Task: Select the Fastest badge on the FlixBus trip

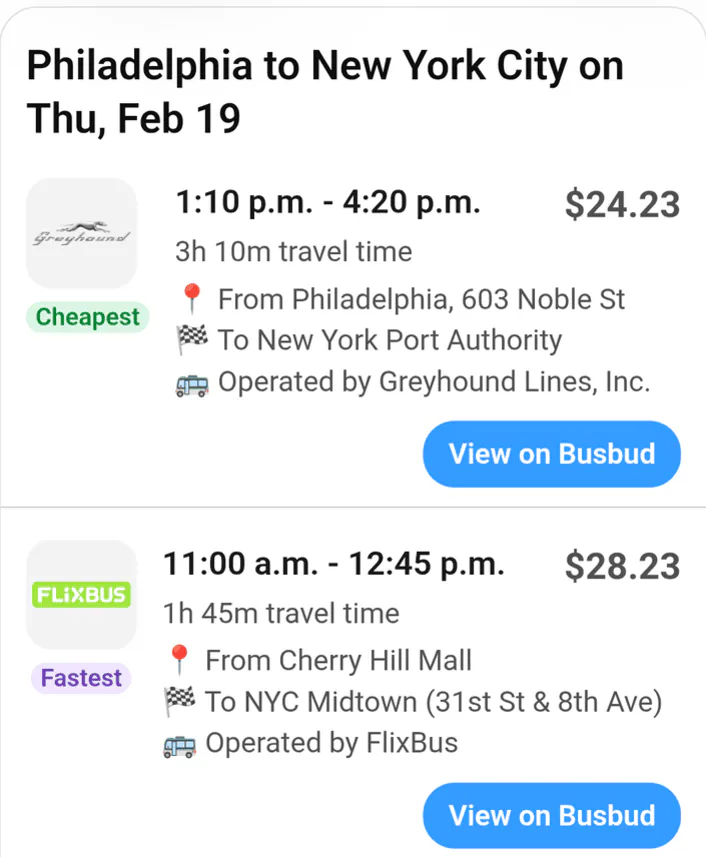Action: point(80,678)
